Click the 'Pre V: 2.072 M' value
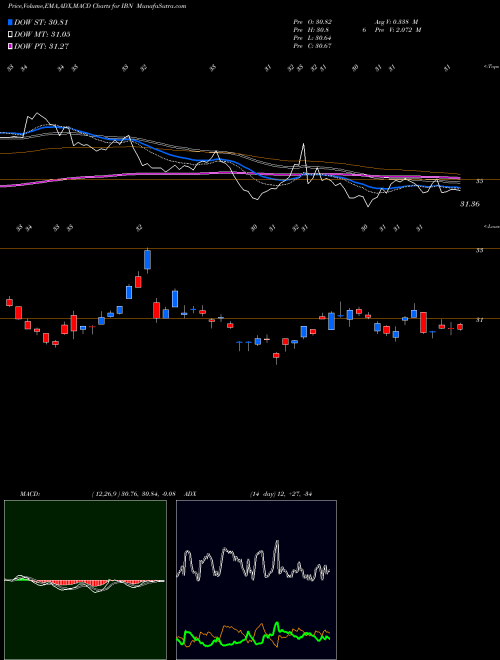500x660 pixels. pos(399,30)
